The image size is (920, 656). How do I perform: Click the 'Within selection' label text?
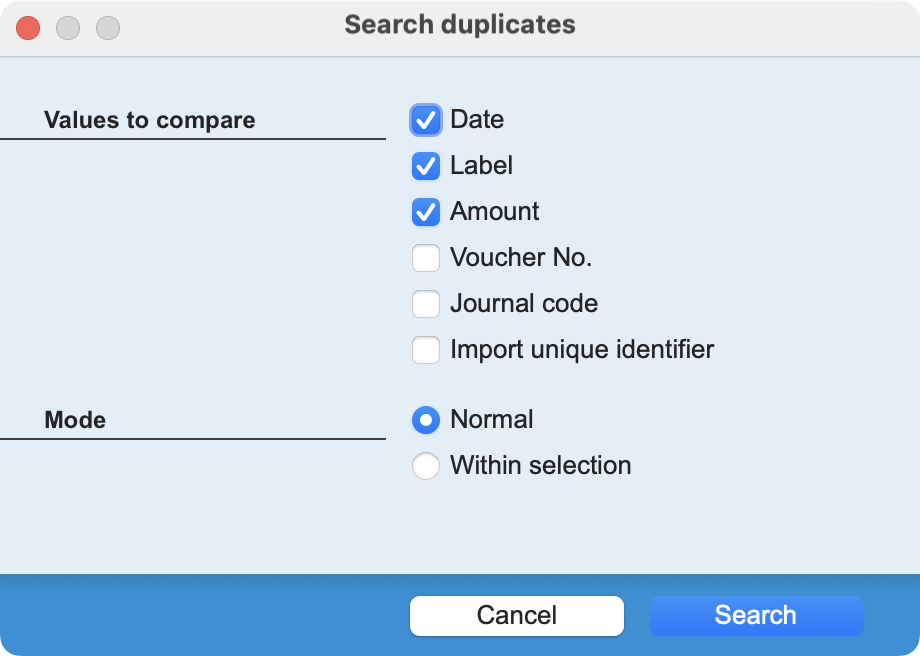click(x=540, y=466)
